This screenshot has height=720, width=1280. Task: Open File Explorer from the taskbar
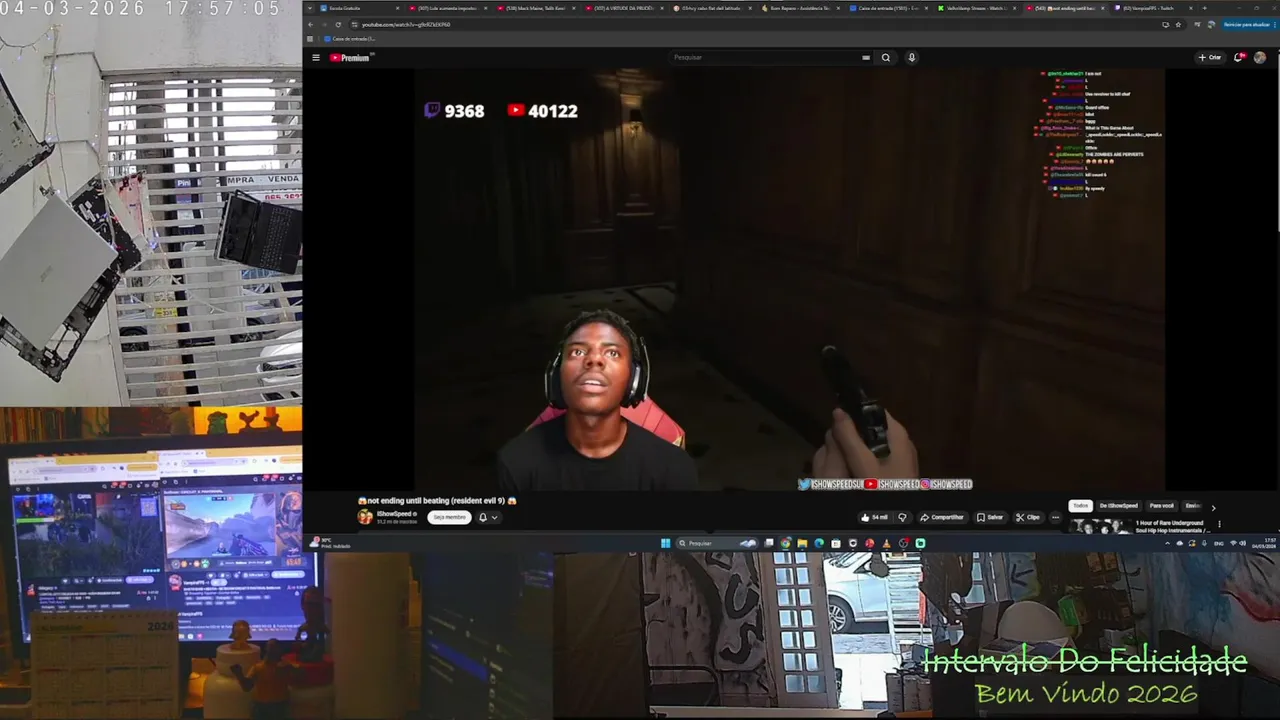[x=802, y=543]
